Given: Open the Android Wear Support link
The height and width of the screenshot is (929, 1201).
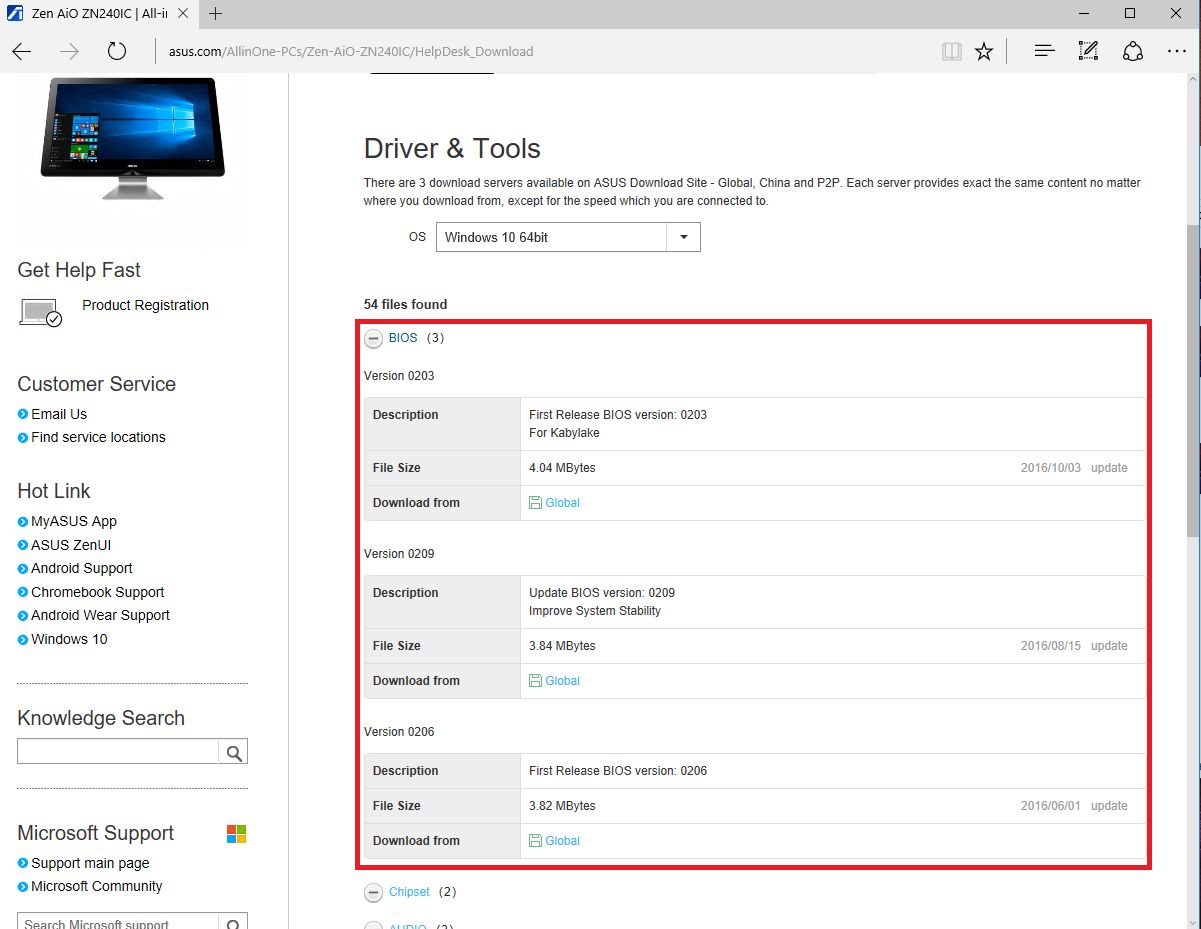Looking at the screenshot, I should pyautogui.click(x=101, y=615).
